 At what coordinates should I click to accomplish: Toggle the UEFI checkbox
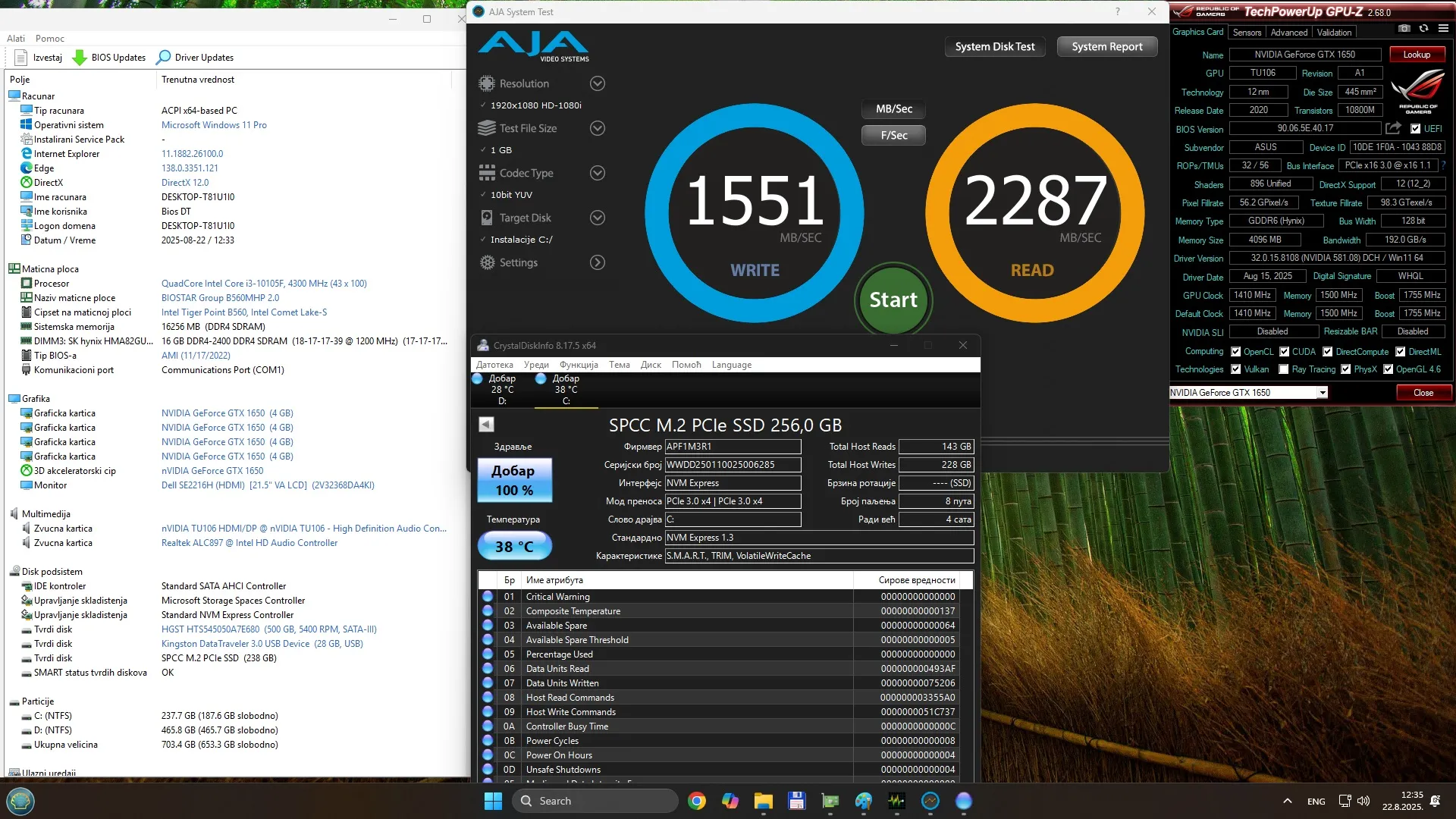point(1415,129)
